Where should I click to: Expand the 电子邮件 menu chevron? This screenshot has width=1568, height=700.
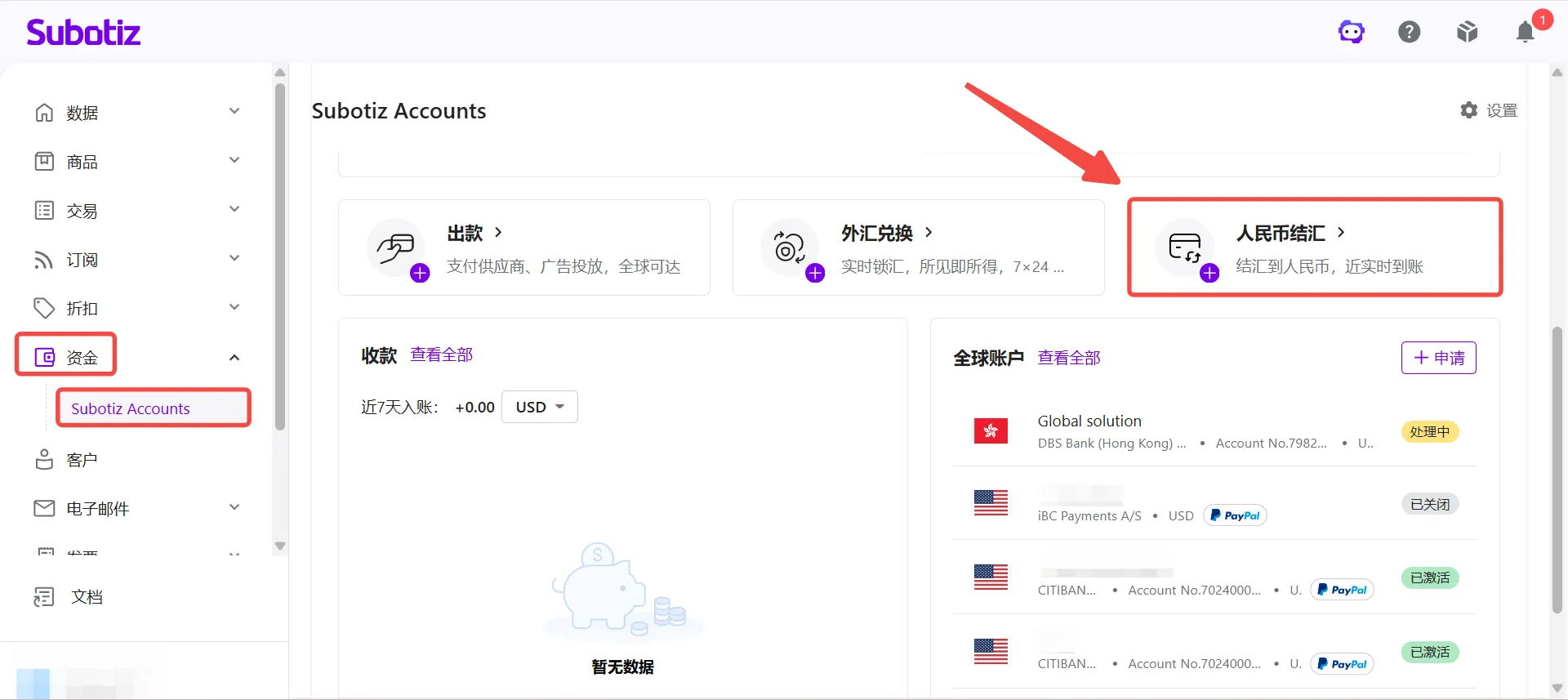point(234,507)
